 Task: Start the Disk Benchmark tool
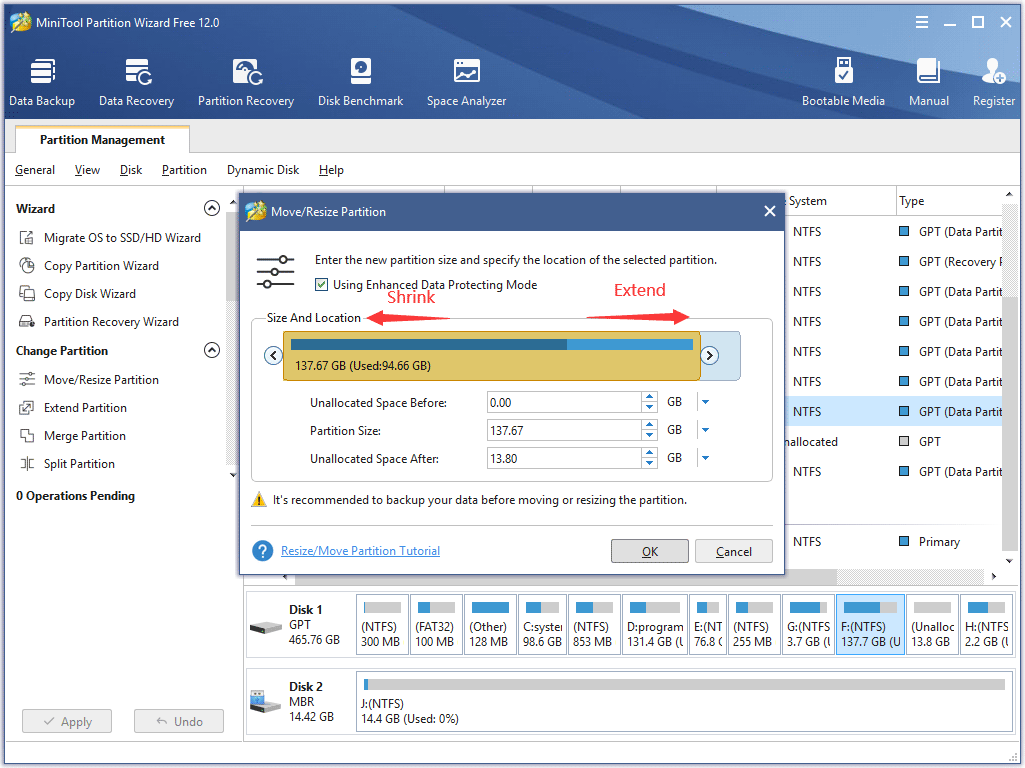[x=360, y=82]
